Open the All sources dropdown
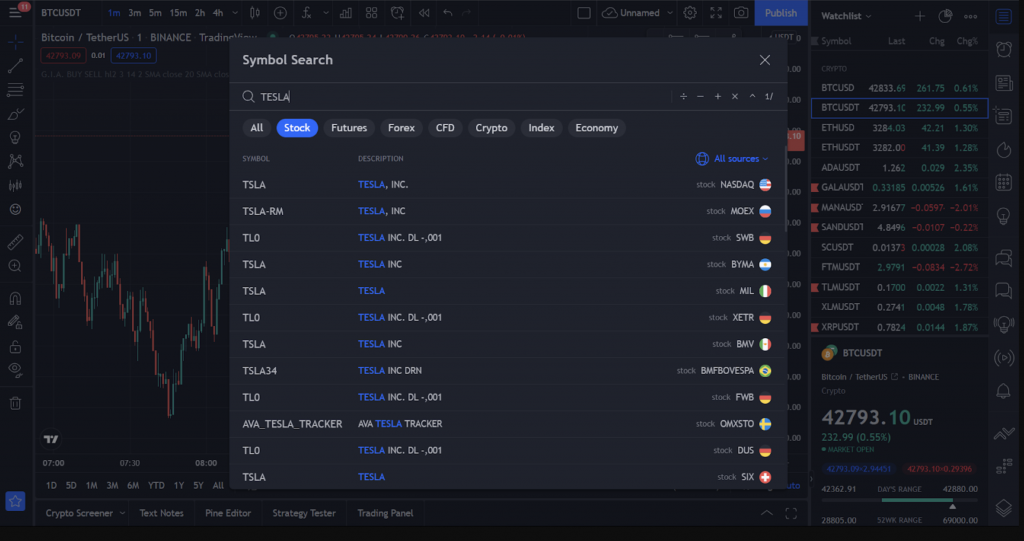Viewport: 1024px width, 541px height. pyautogui.click(x=732, y=159)
